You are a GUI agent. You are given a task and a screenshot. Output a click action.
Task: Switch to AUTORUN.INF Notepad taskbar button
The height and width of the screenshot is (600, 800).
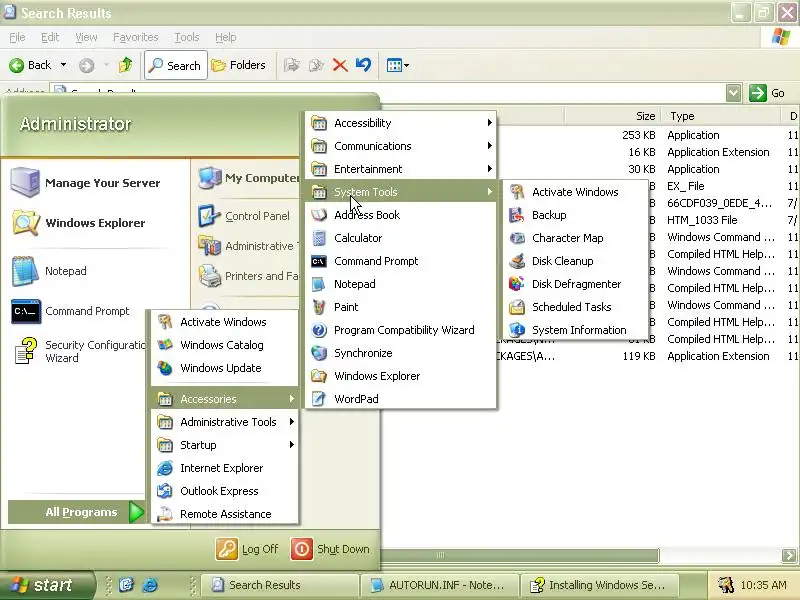pos(439,585)
